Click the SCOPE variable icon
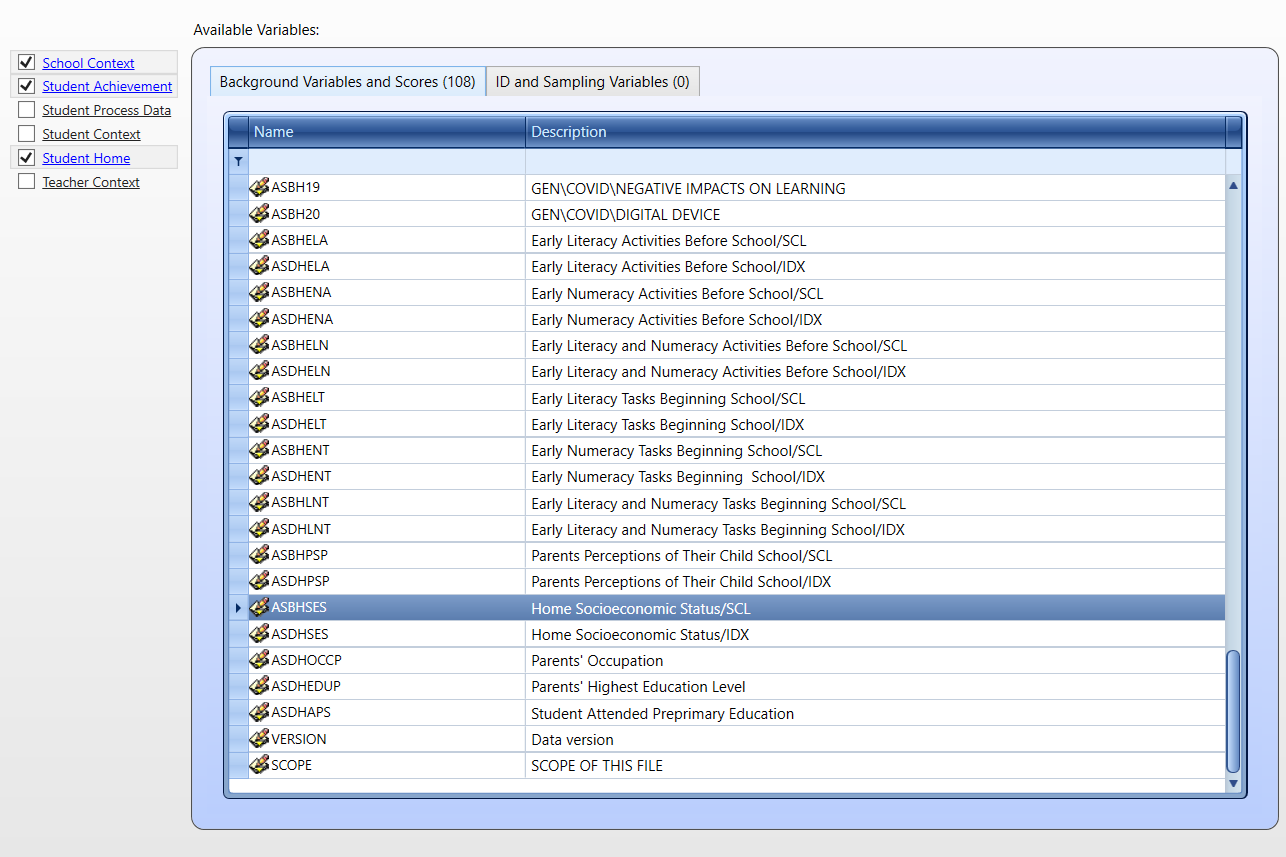 click(x=259, y=765)
